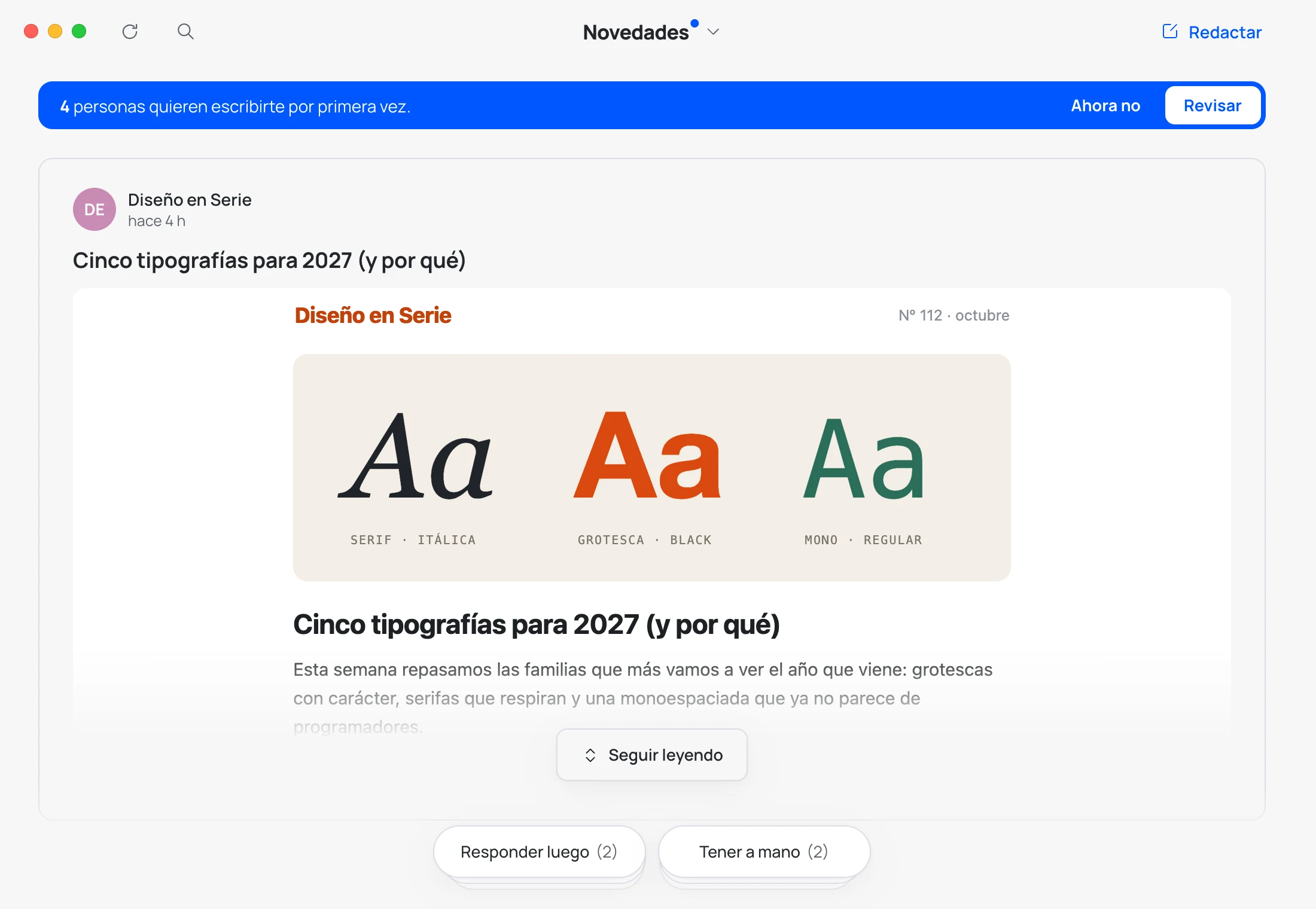Click the refresh icon in the toolbar

click(130, 31)
